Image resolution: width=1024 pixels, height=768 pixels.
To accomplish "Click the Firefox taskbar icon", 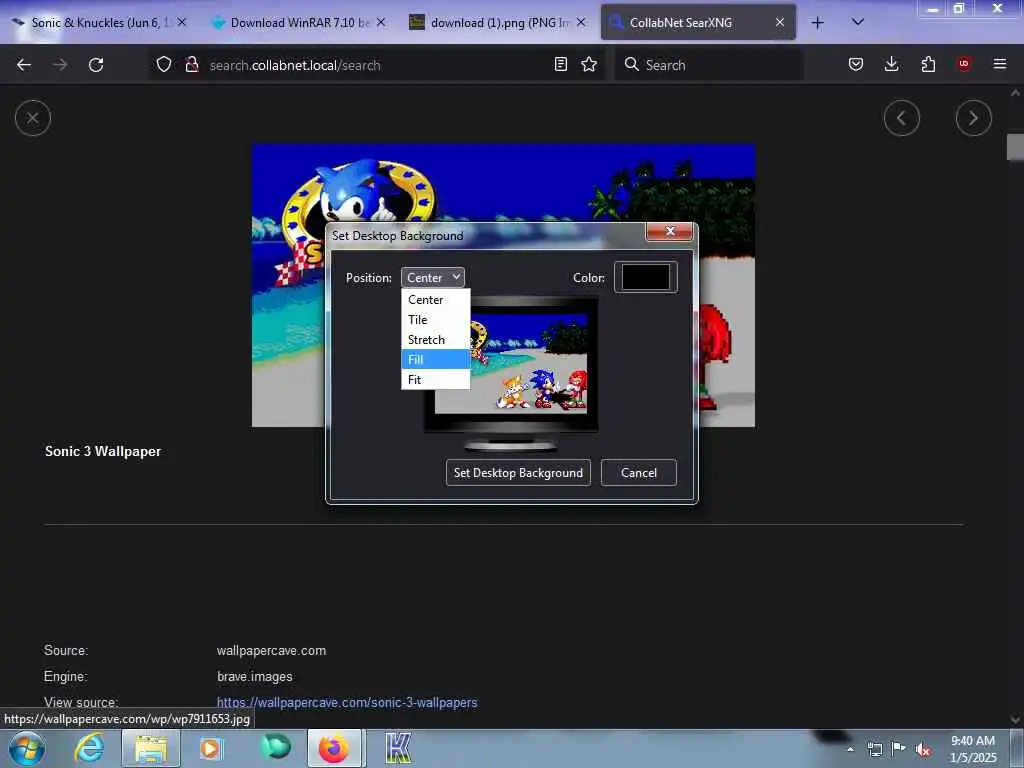I will pyautogui.click(x=334, y=748).
